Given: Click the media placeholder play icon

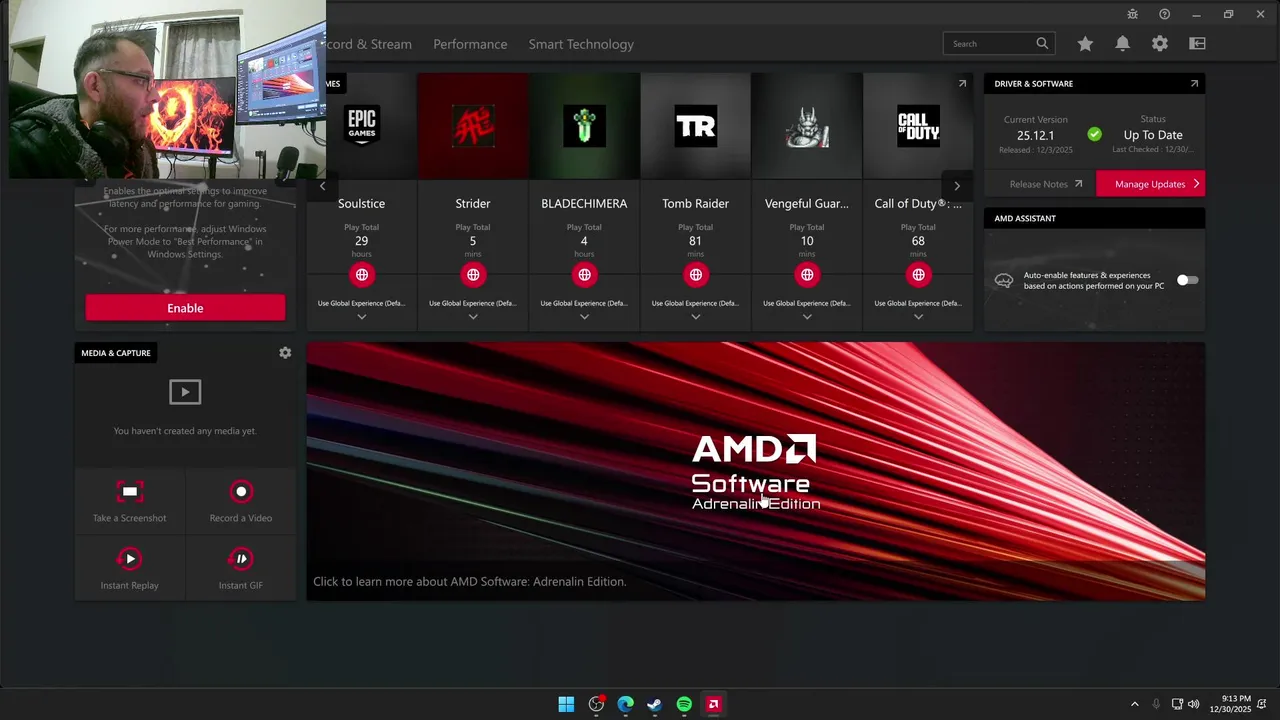Looking at the screenshot, I should point(185,392).
